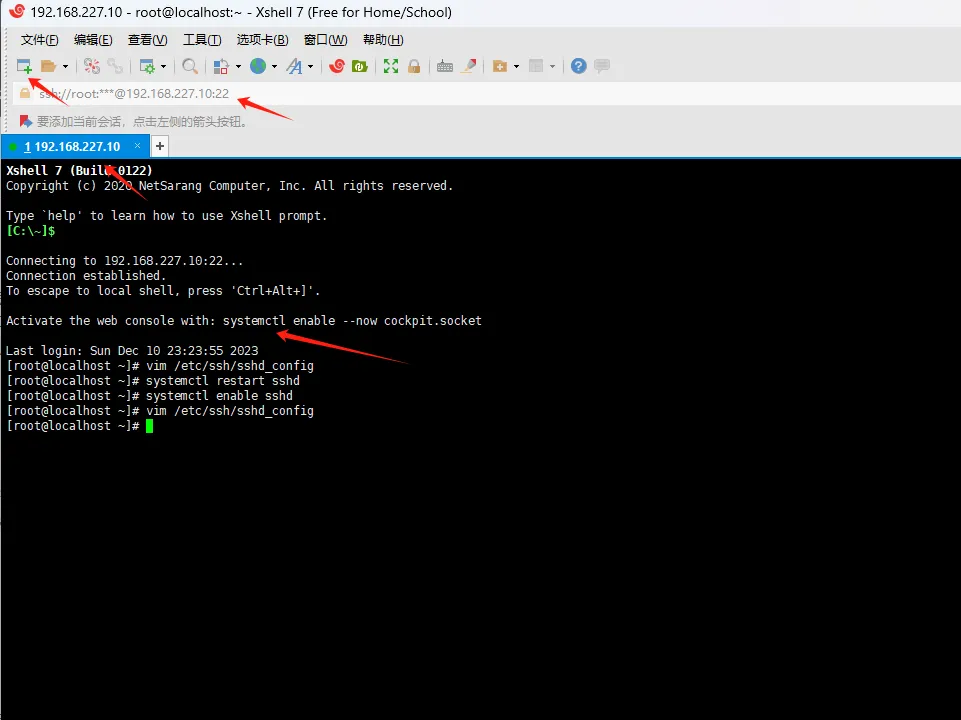Click 'systemctl enable sshd' command text
Image resolution: width=961 pixels, height=720 pixels.
coord(219,396)
